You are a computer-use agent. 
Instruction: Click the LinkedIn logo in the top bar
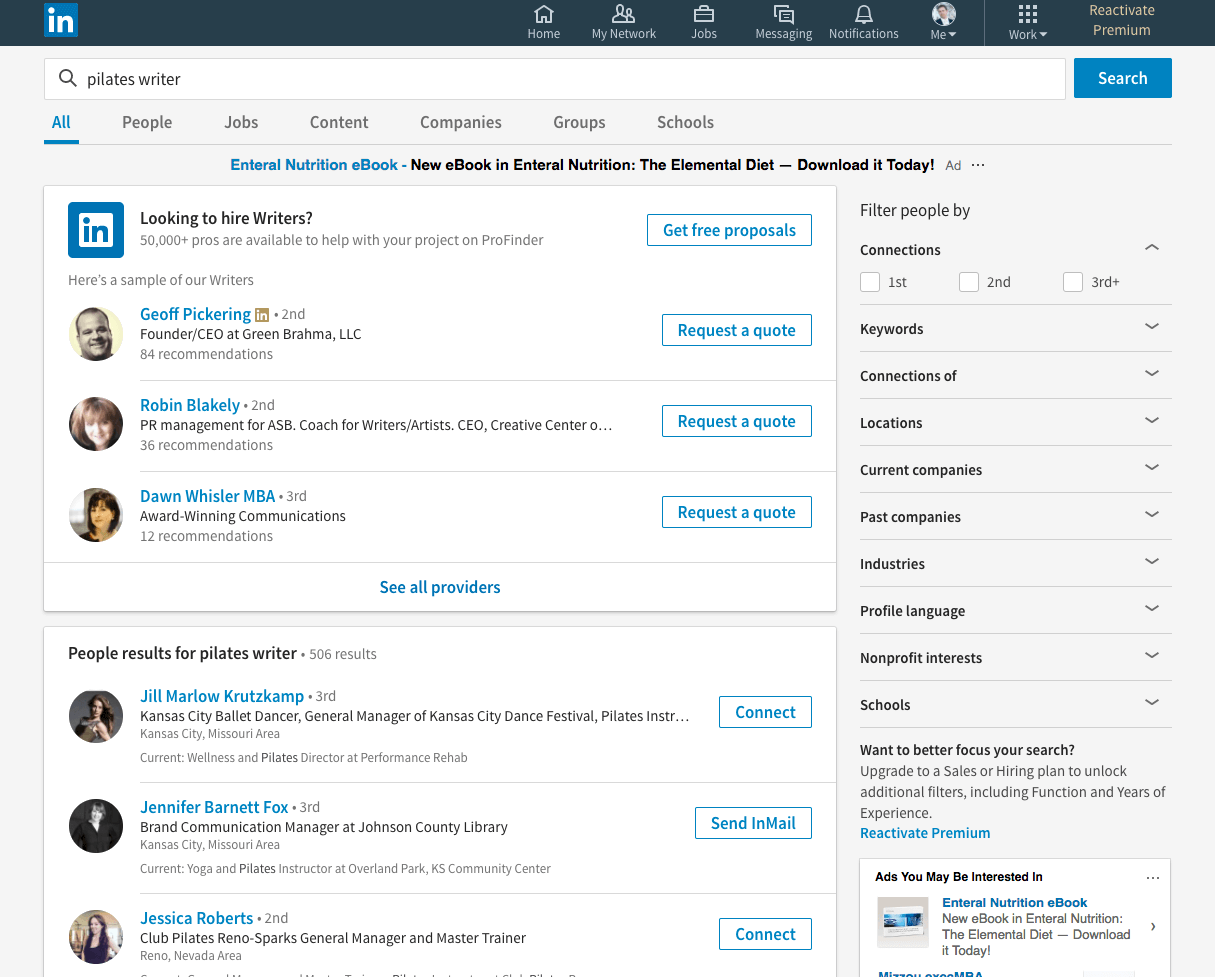click(61, 21)
